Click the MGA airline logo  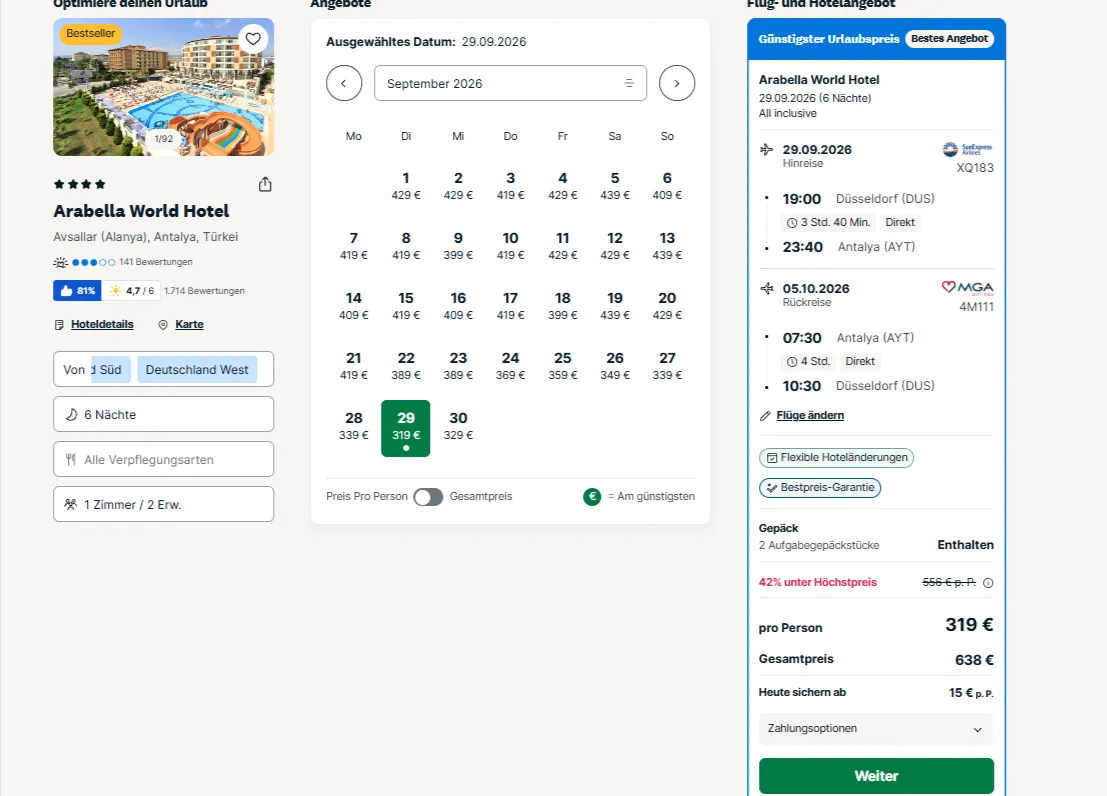(x=967, y=287)
